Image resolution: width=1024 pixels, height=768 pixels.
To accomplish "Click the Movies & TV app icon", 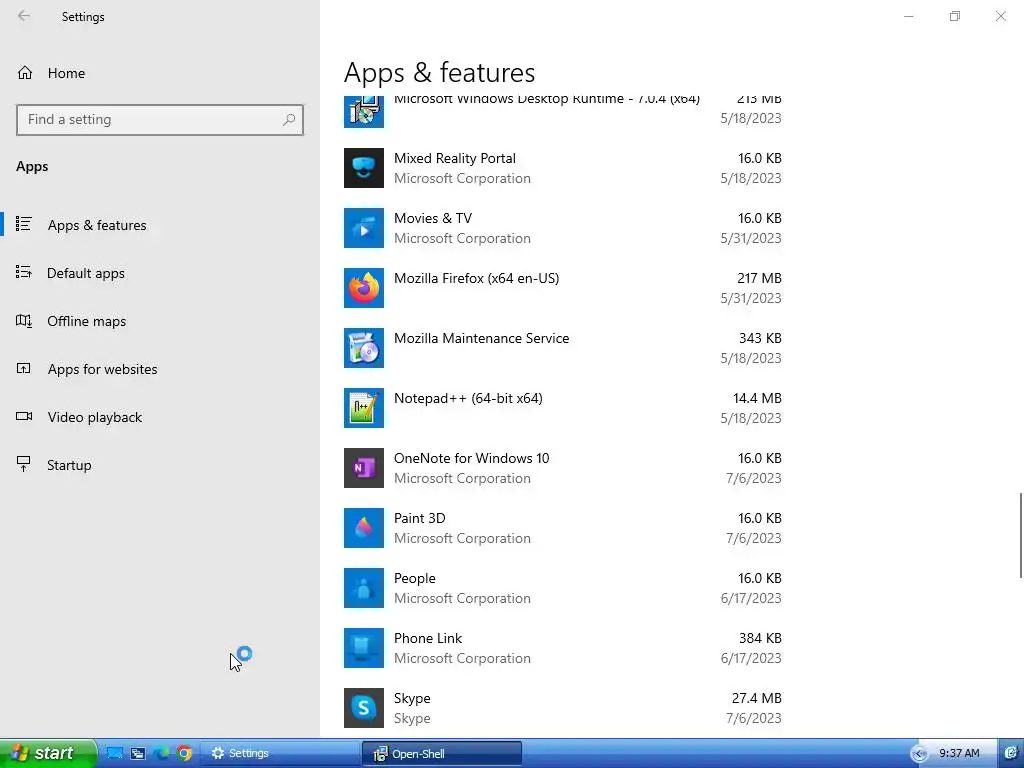I will (364, 228).
